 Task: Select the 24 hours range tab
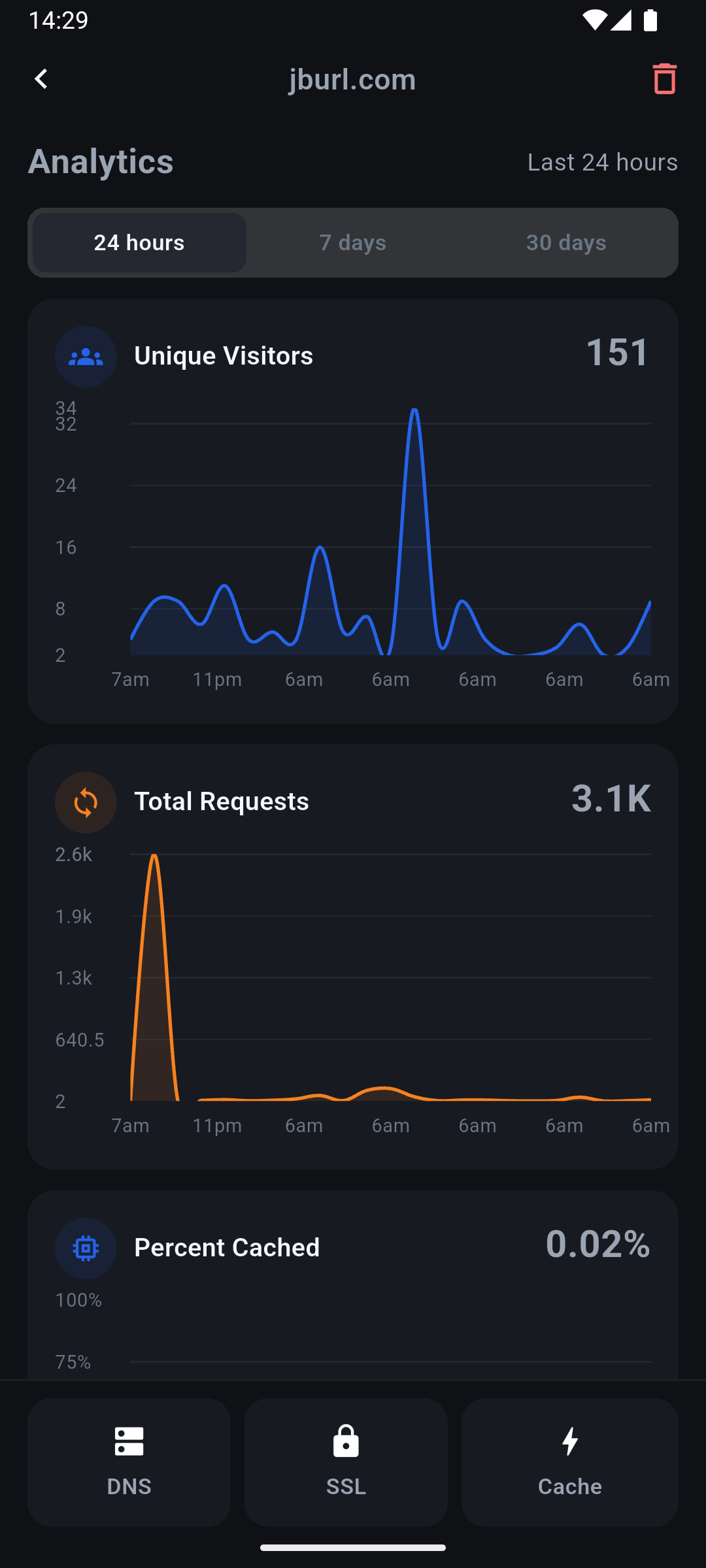(x=139, y=242)
